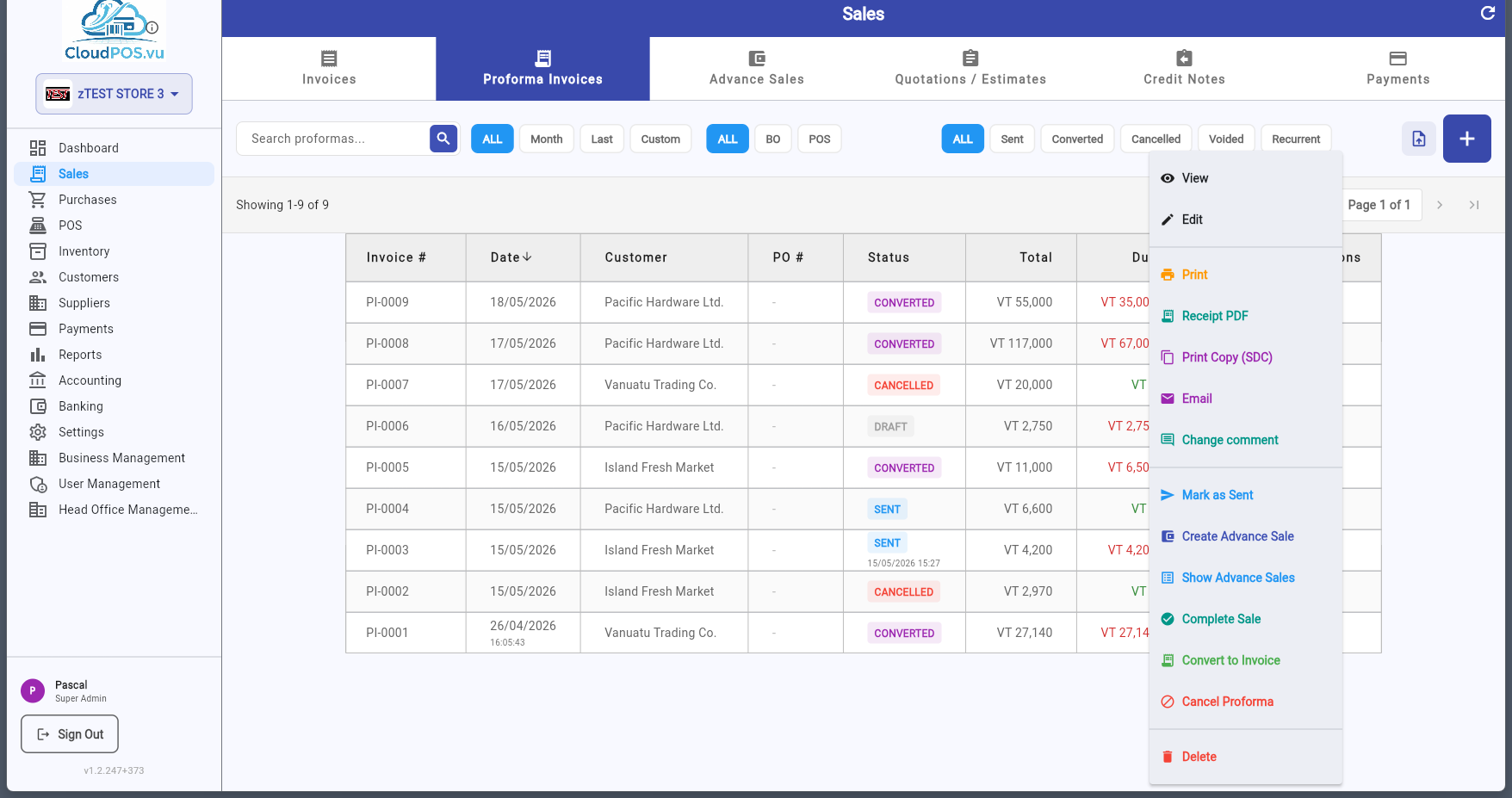The image size is (1512, 798).
Task: Select the Last date filter
Action: 602,139
